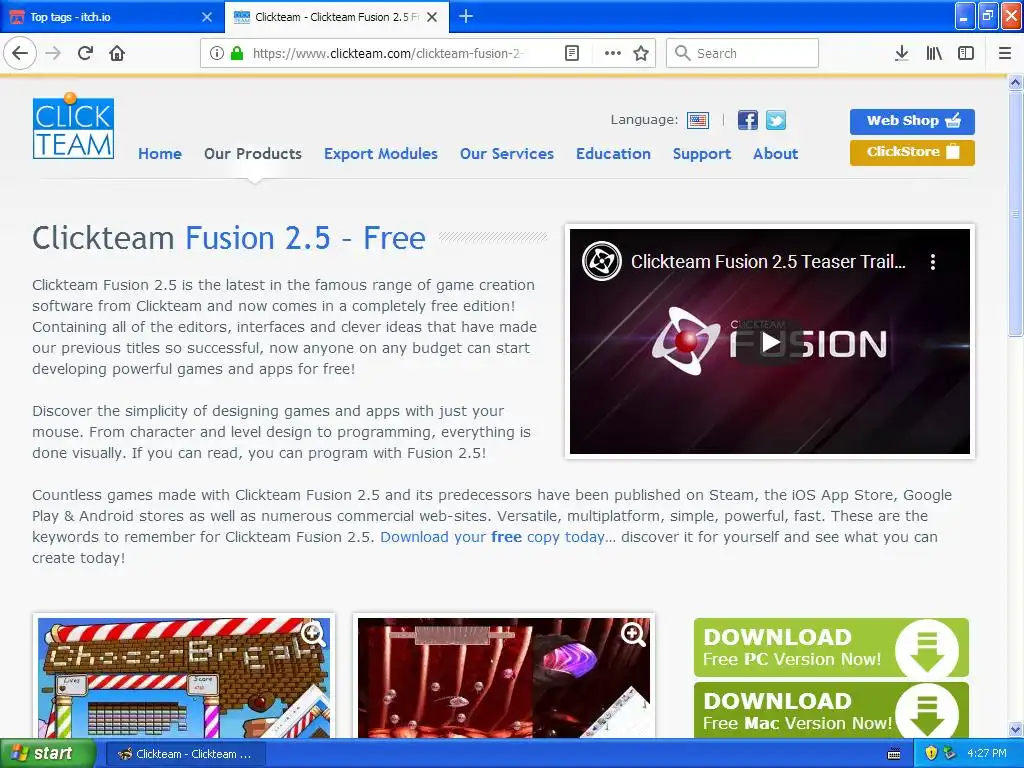The width and height of the screenshot is (1024, 768).
Task: View site information icon in address bar
Action: coord(216,53)
